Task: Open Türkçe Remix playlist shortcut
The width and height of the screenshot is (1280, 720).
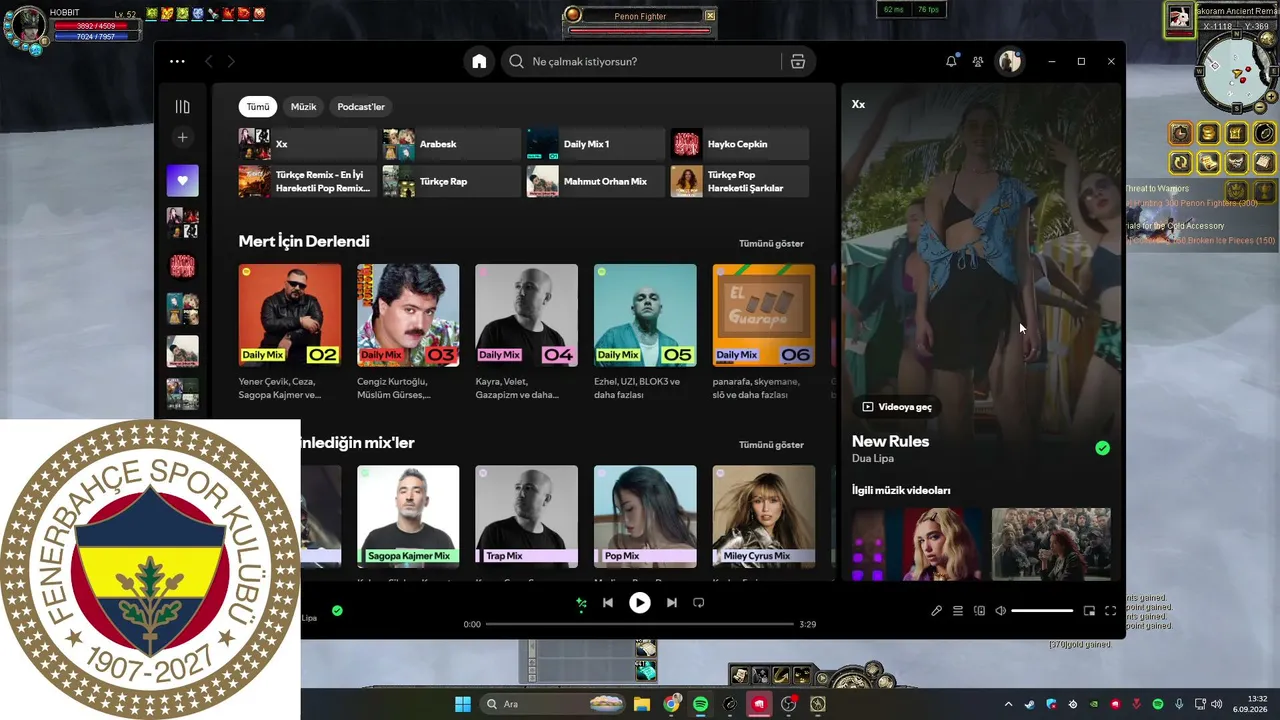Action: coord(307,181)
